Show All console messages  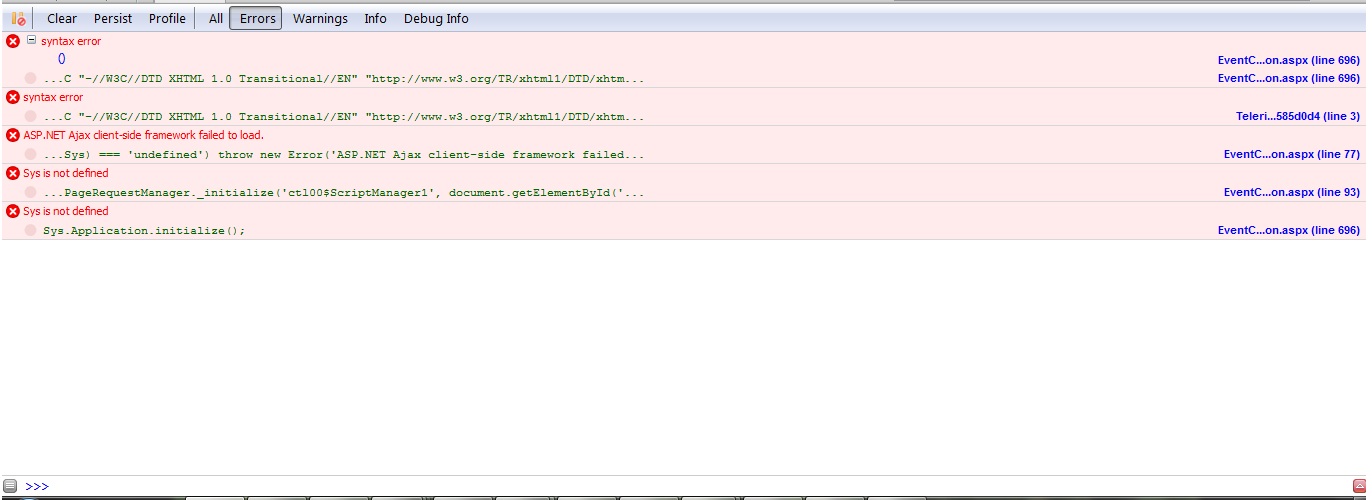click(x=216, y=18)
